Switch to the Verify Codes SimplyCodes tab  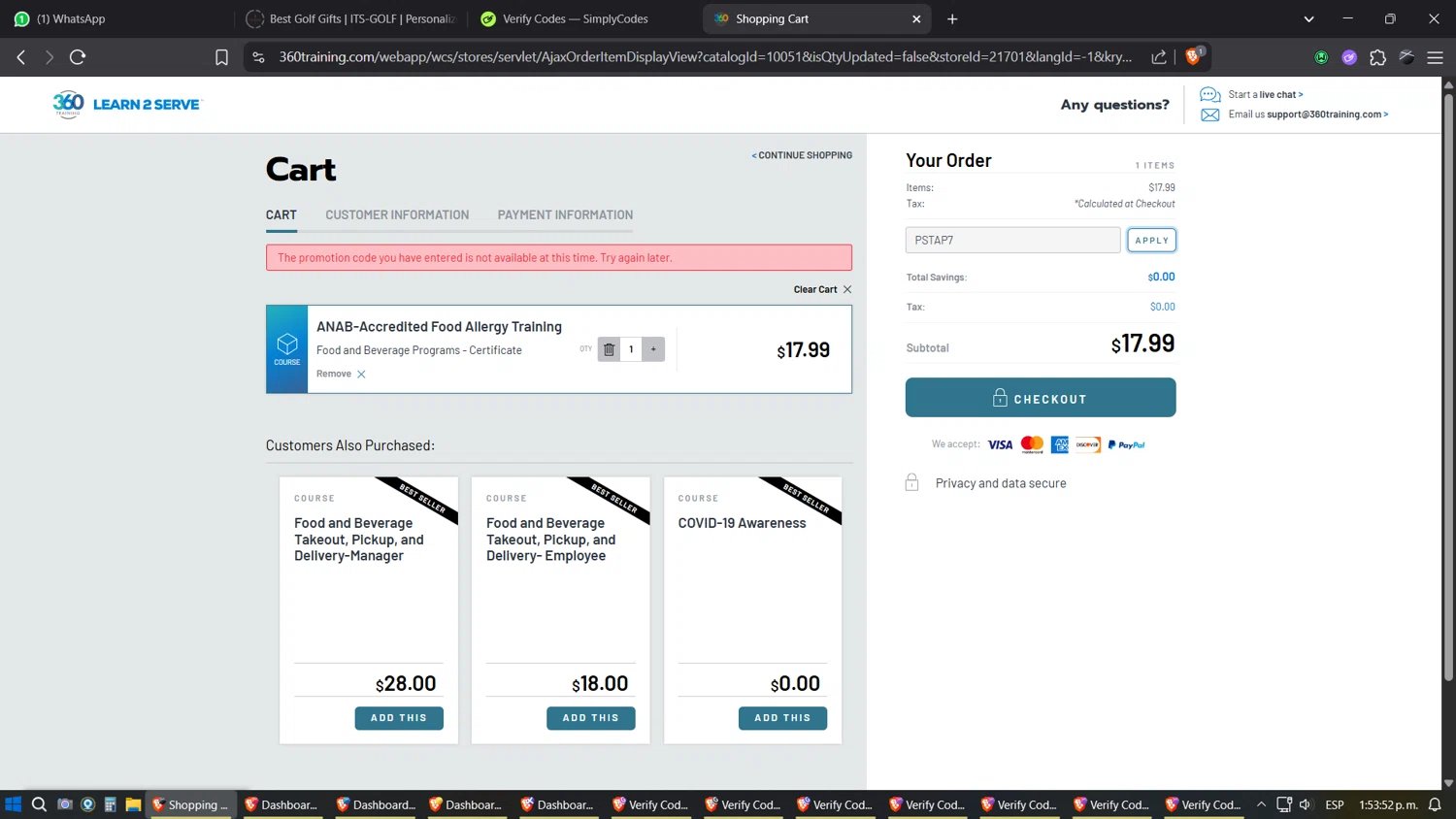pyautogui.click(x=583, y=18)
